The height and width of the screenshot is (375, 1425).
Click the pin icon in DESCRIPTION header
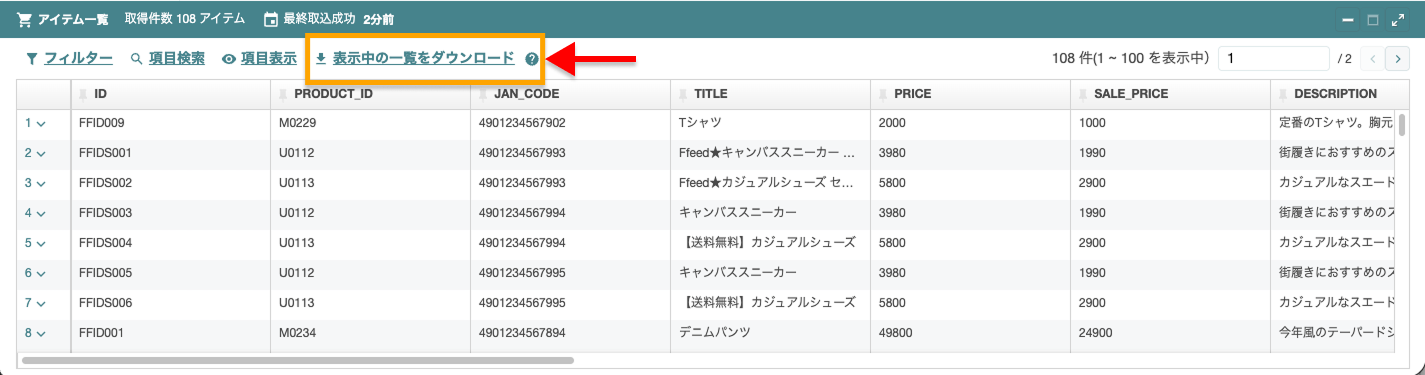tap(1283, 94)
